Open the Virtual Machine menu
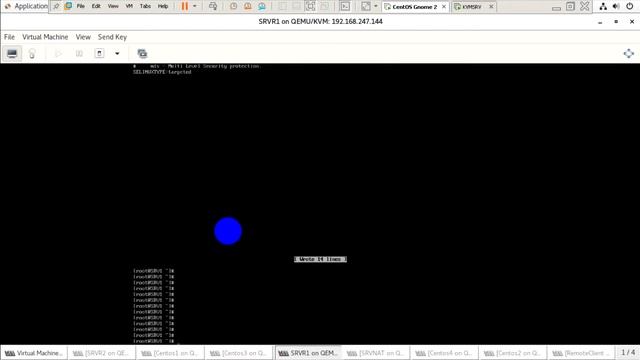640x360 pixels. pyautogui.click(x=45, y=37)
